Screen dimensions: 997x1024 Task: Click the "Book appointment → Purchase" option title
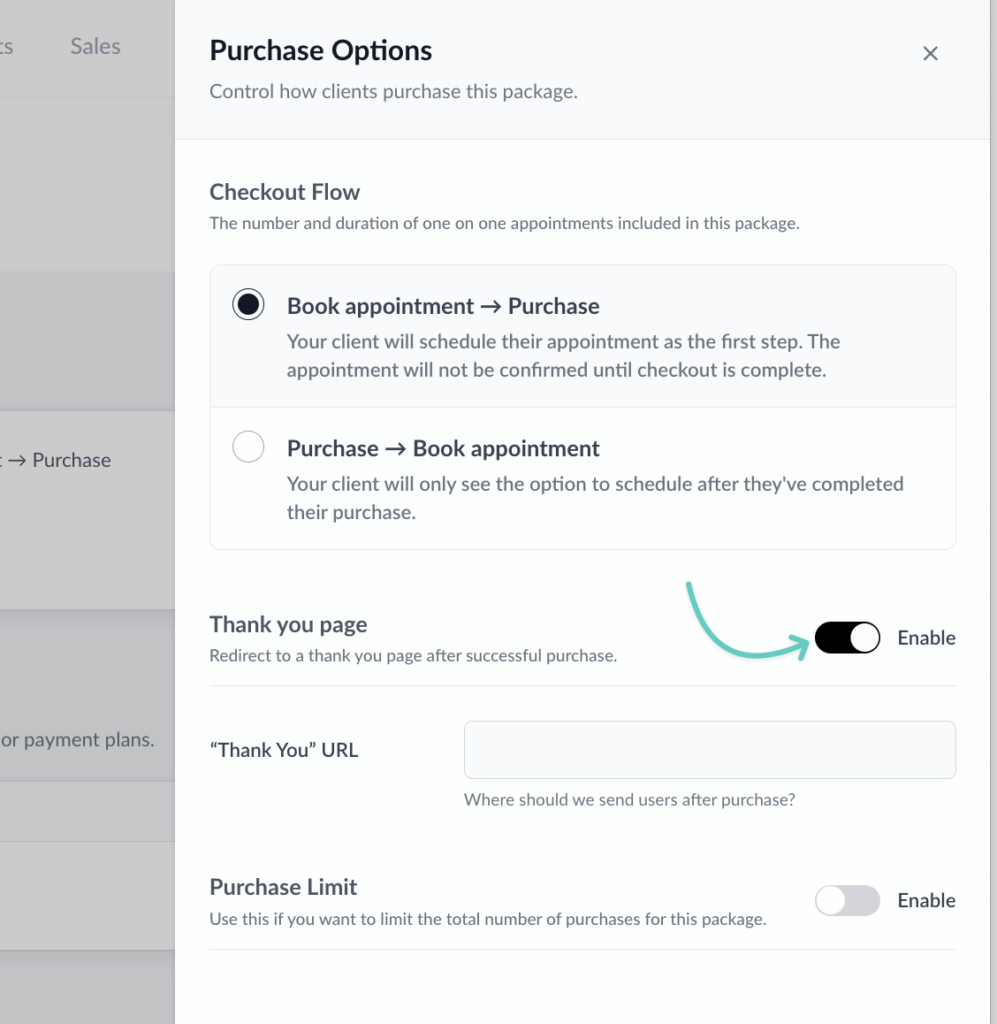point(443,306)
